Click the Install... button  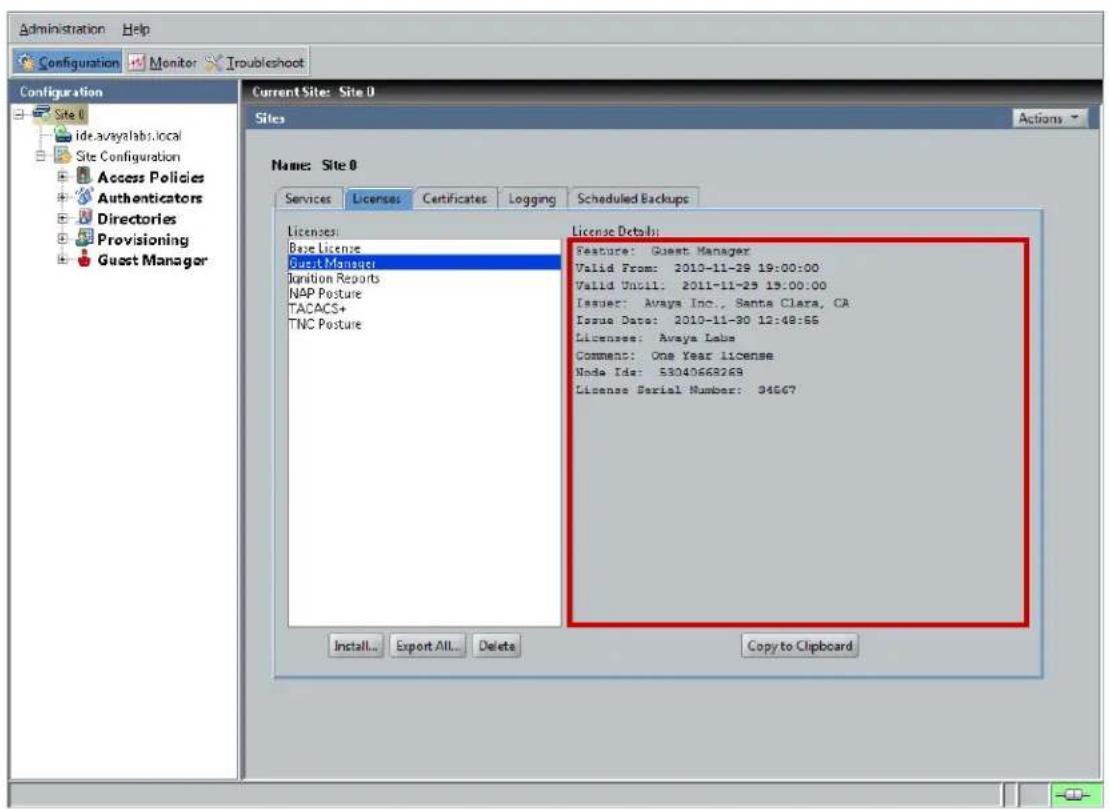[356, 646]
